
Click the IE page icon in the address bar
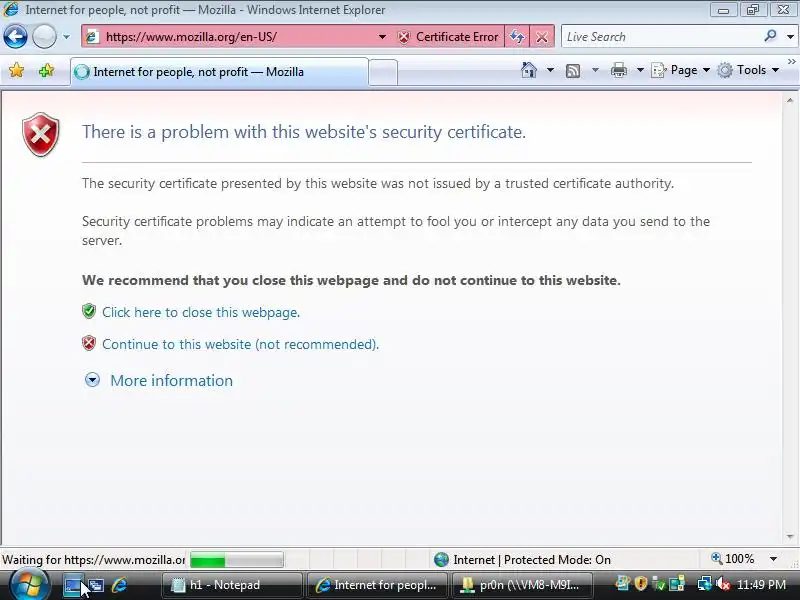(92, 37)
